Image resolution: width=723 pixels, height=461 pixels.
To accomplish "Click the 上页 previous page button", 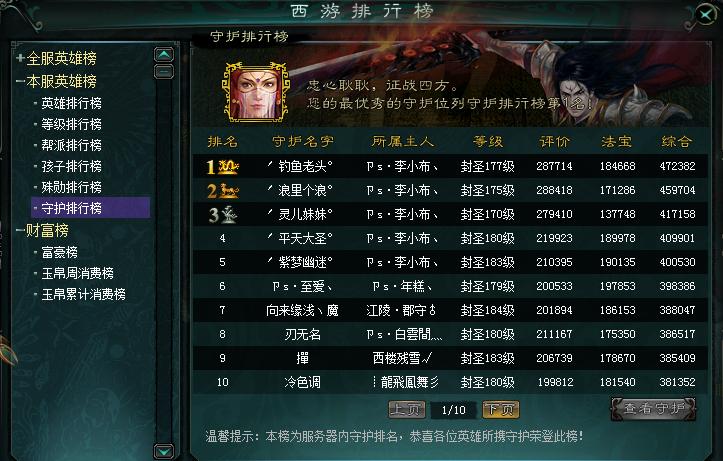I will tap(407, 409).
